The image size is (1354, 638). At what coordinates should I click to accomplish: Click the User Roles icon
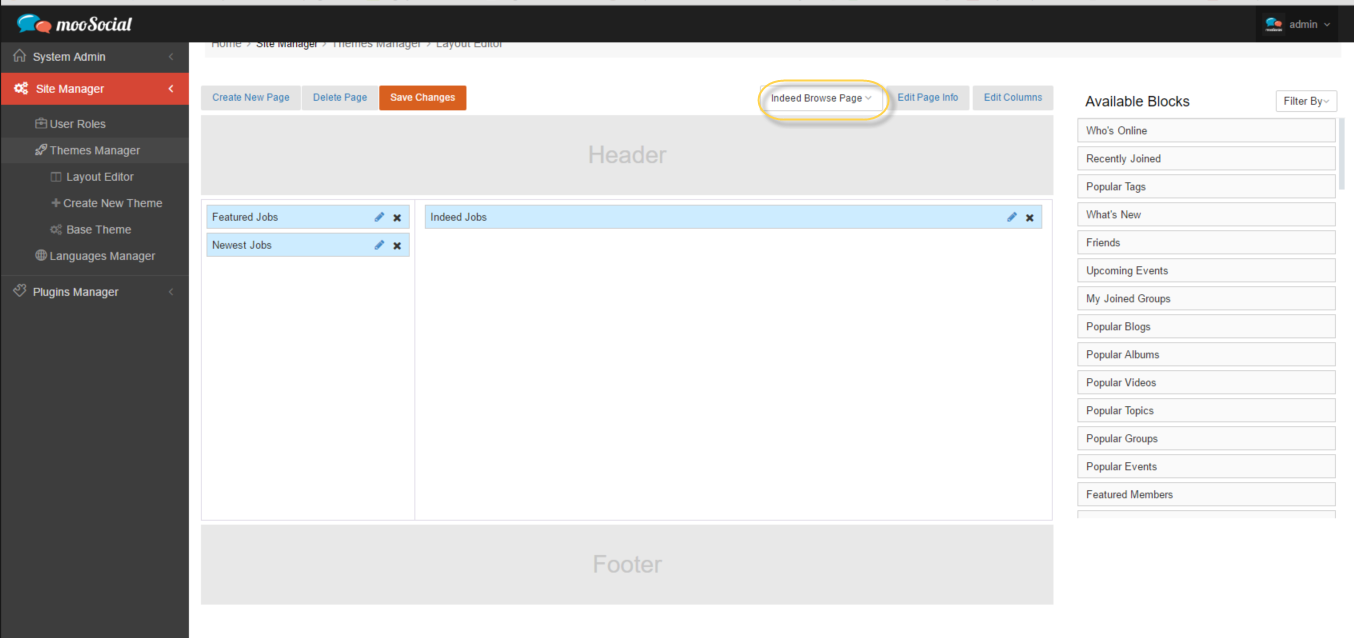click(41, 124)
